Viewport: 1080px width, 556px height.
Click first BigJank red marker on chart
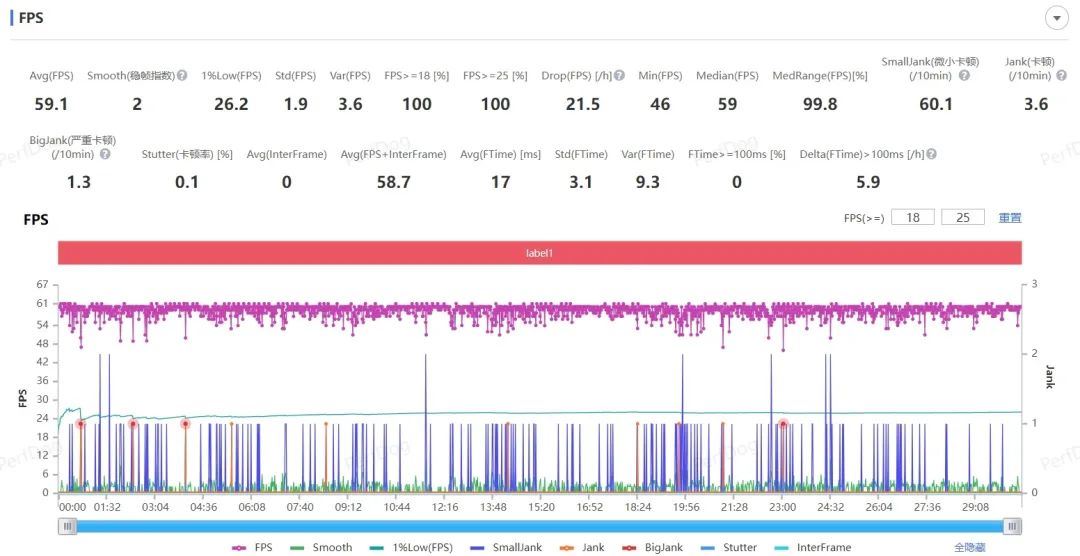point(81,424)
